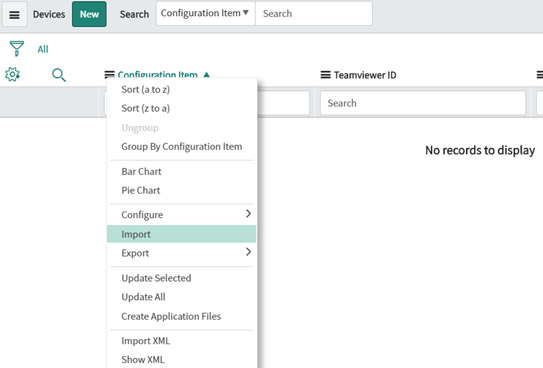The image size is (543, 368).
Task: Choose Update All
Action: coord(182,297)
